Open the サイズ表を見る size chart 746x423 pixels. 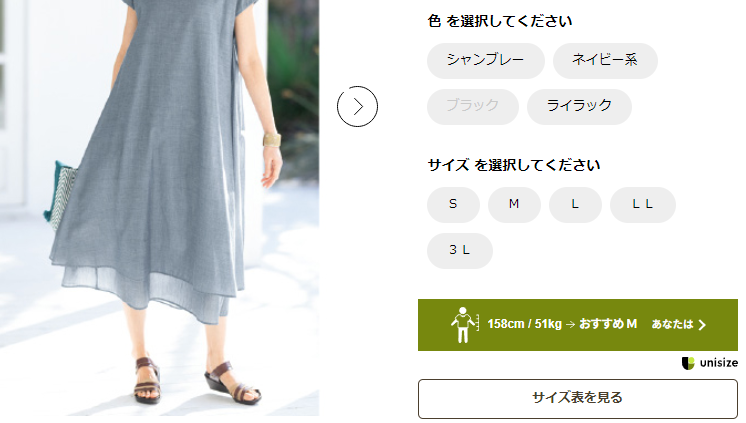[578, 398]
